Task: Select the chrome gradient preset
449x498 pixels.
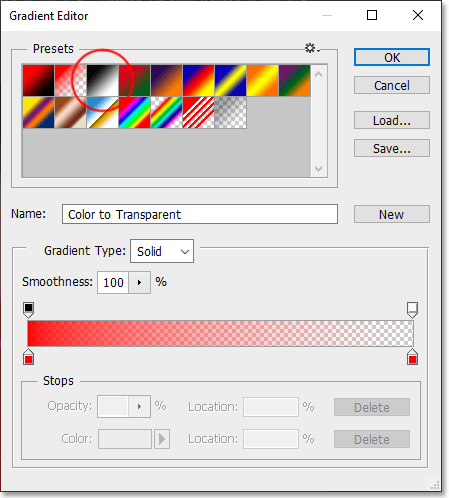Action: pyautogui.click(x=102, y=112)
